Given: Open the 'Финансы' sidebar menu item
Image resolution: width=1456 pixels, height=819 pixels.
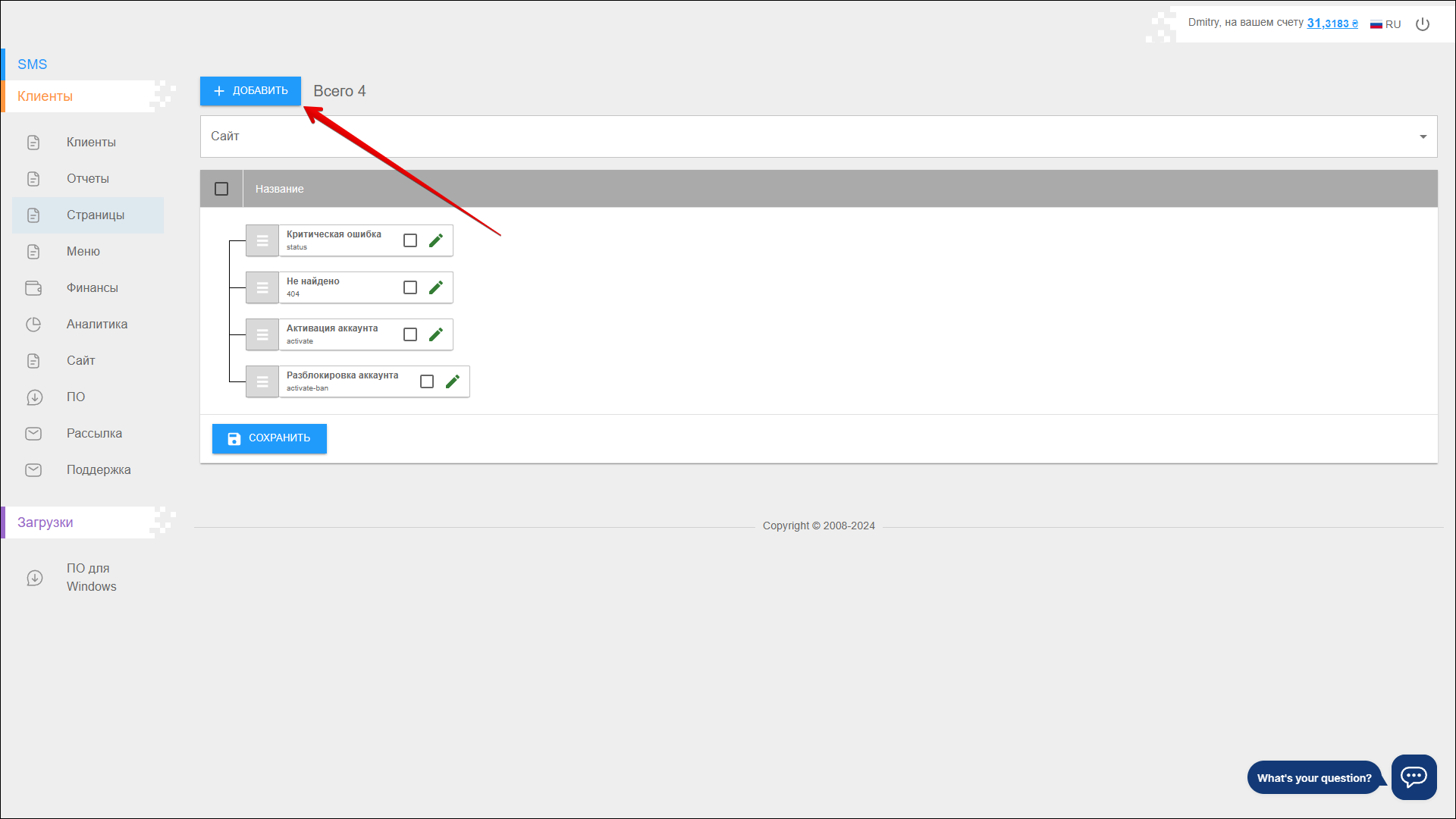Looking at the screenshot, I should coord(92,288).
